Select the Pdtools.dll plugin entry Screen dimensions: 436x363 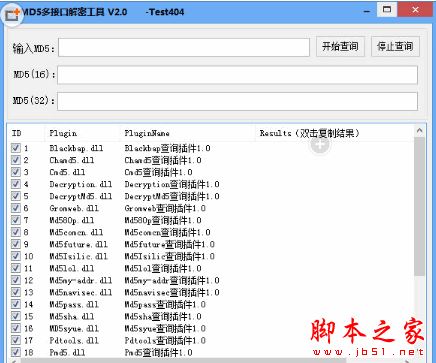[x=74, y=340]
